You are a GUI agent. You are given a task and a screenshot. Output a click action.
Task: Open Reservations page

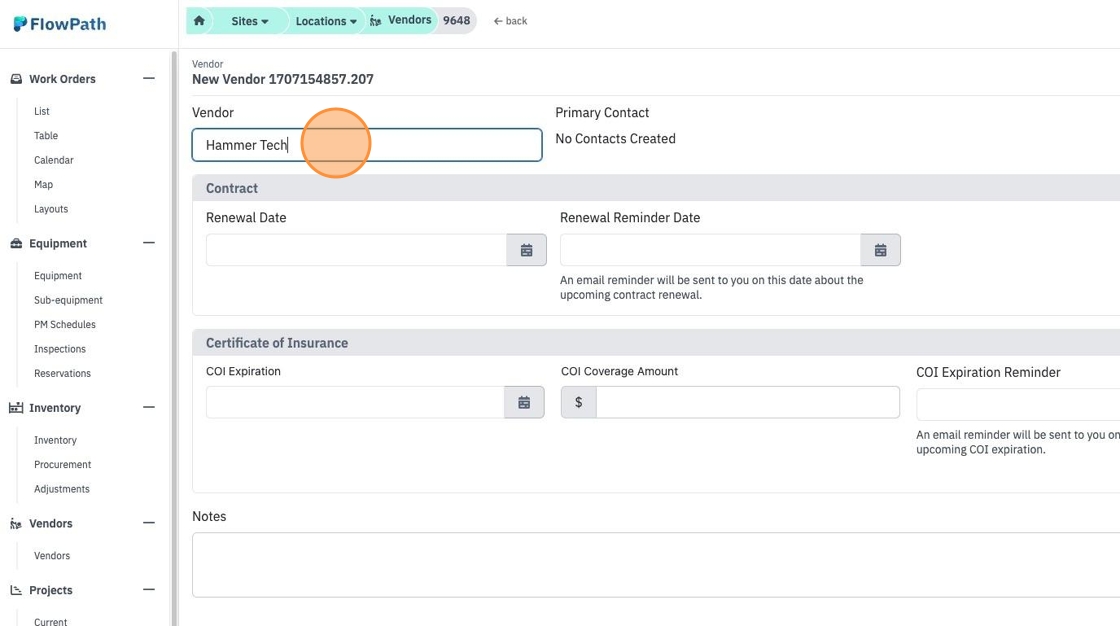[x=62, y=373]
